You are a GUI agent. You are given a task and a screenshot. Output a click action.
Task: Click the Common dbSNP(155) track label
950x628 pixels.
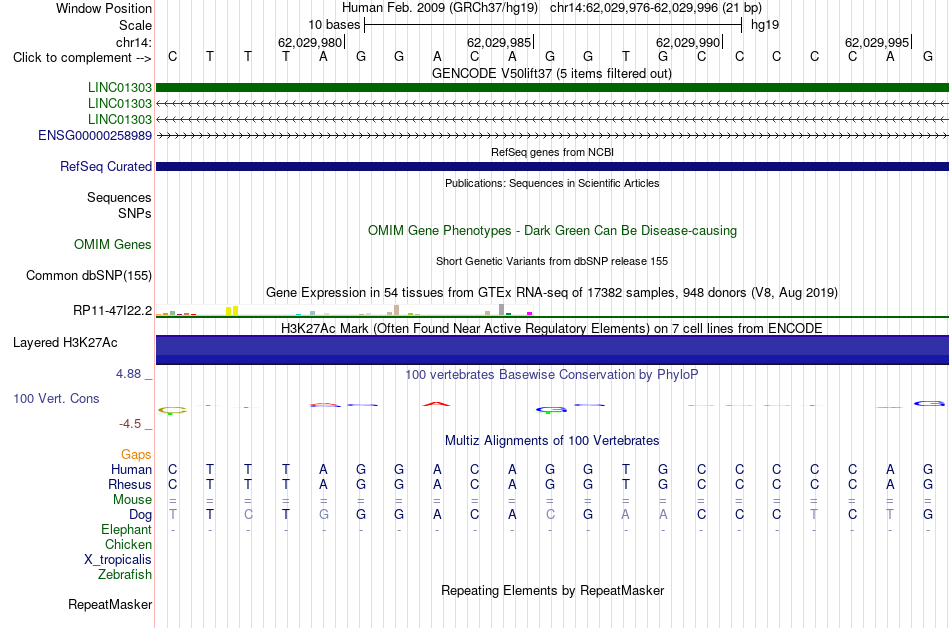[x=89, y=276]
